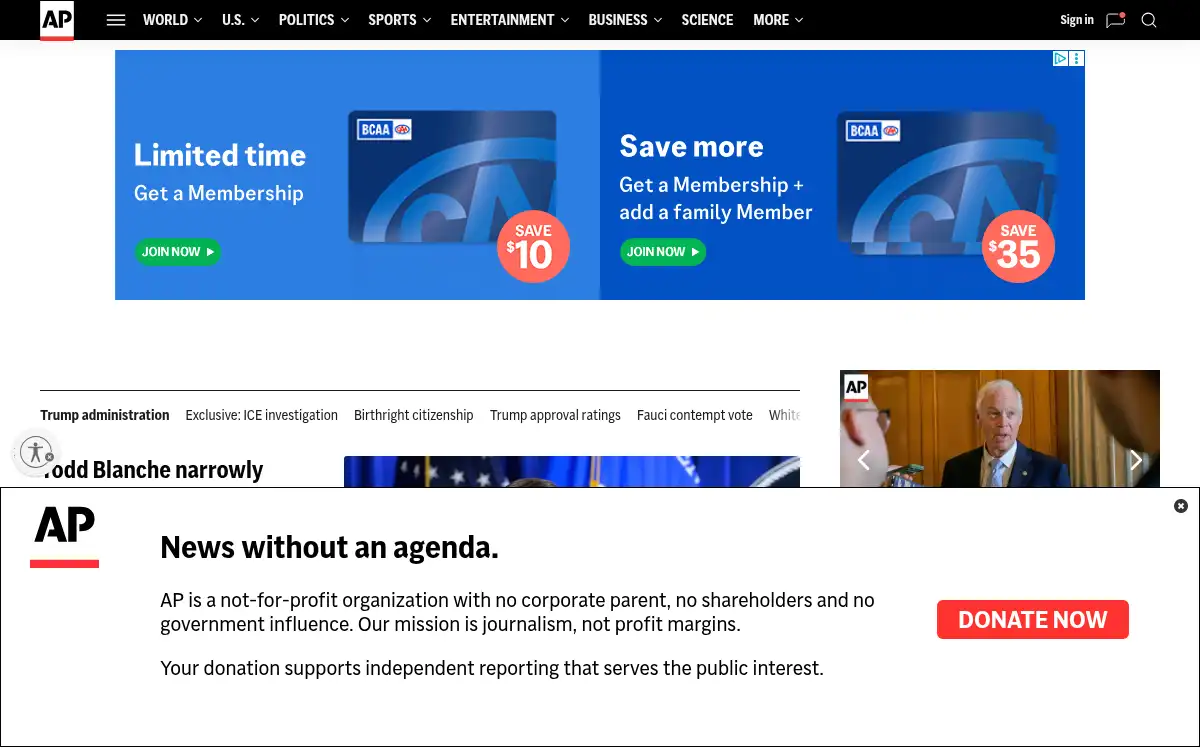The image size is (1200, 750).
Task: Open the Trump approval ratings topic
Action: click(555, 415)
